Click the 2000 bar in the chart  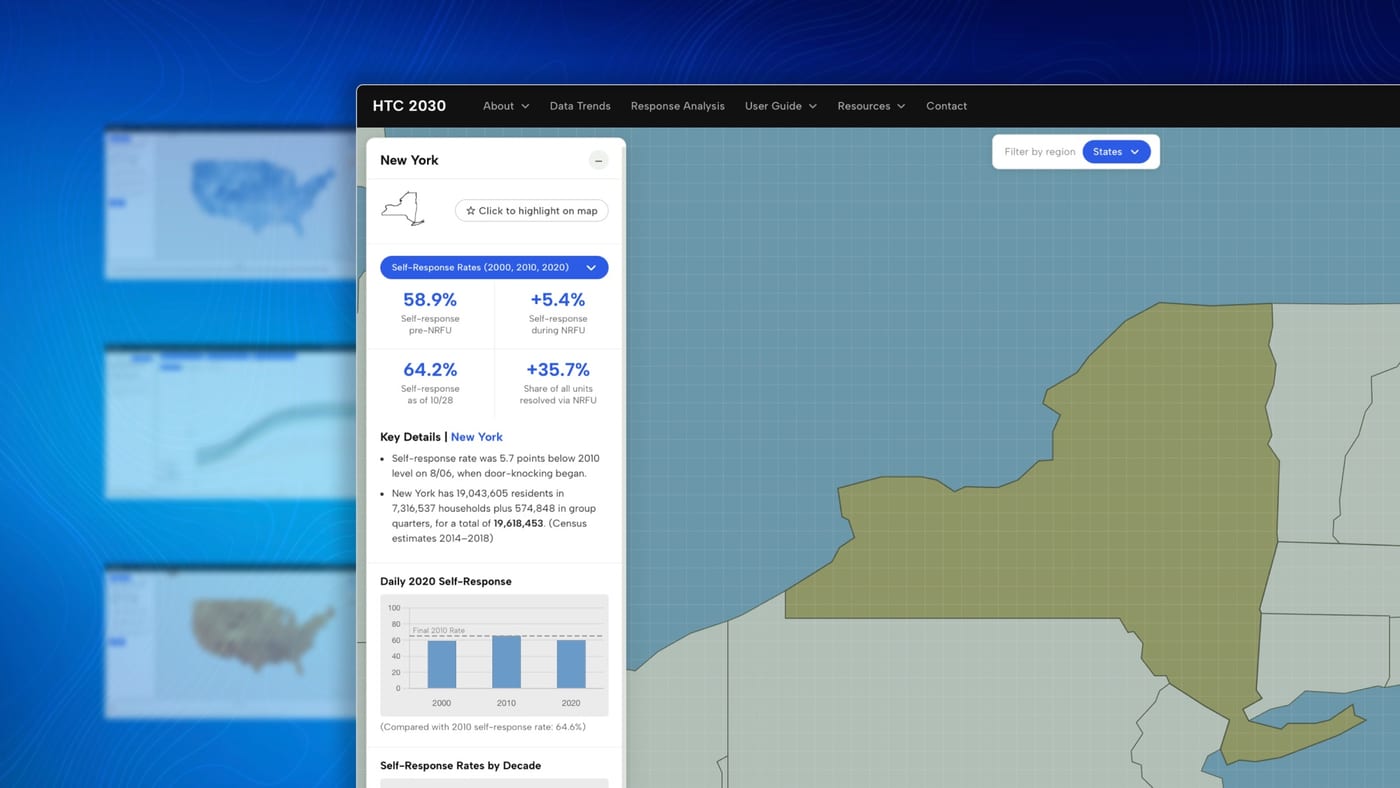tap(441, 664)
